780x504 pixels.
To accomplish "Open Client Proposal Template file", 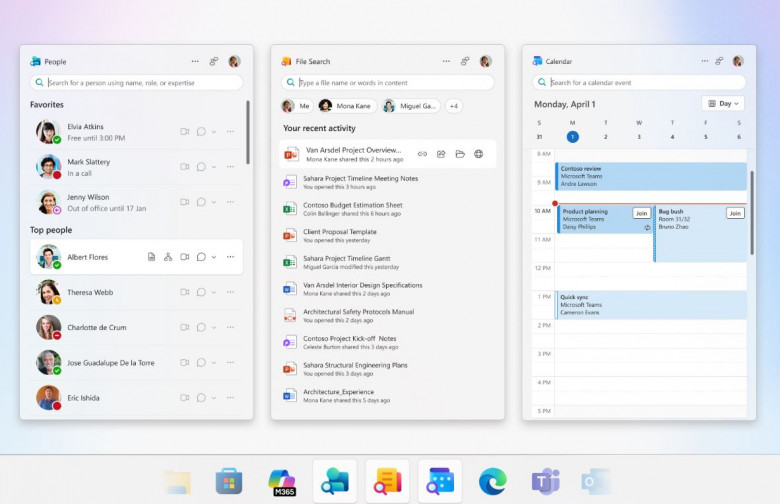I will pos(388,235).
